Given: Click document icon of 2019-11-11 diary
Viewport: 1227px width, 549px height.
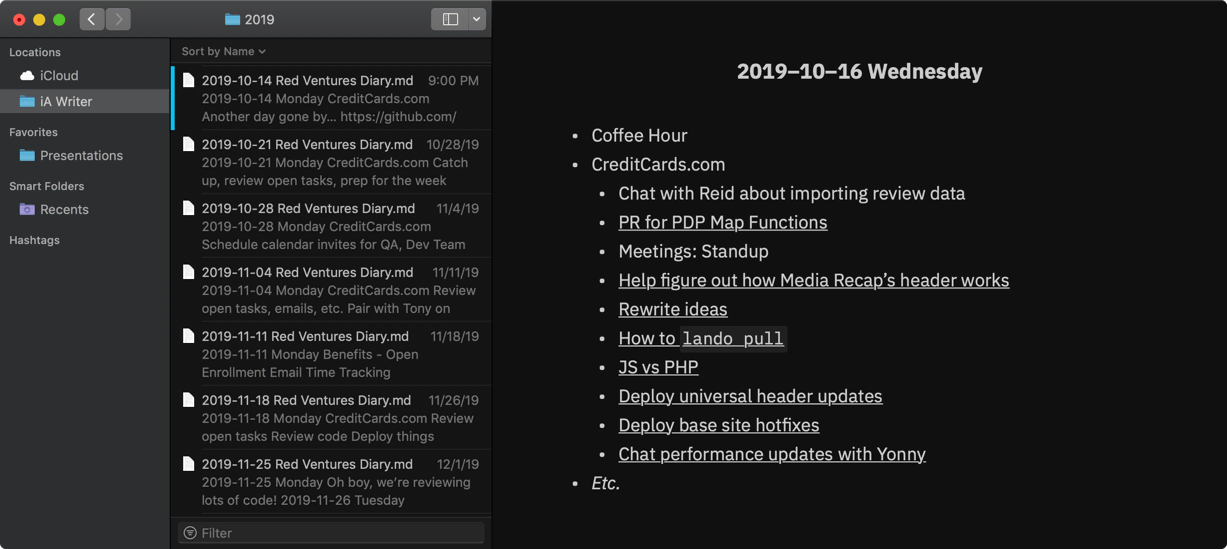Looking at the screenshot, I should click(188, 336).
